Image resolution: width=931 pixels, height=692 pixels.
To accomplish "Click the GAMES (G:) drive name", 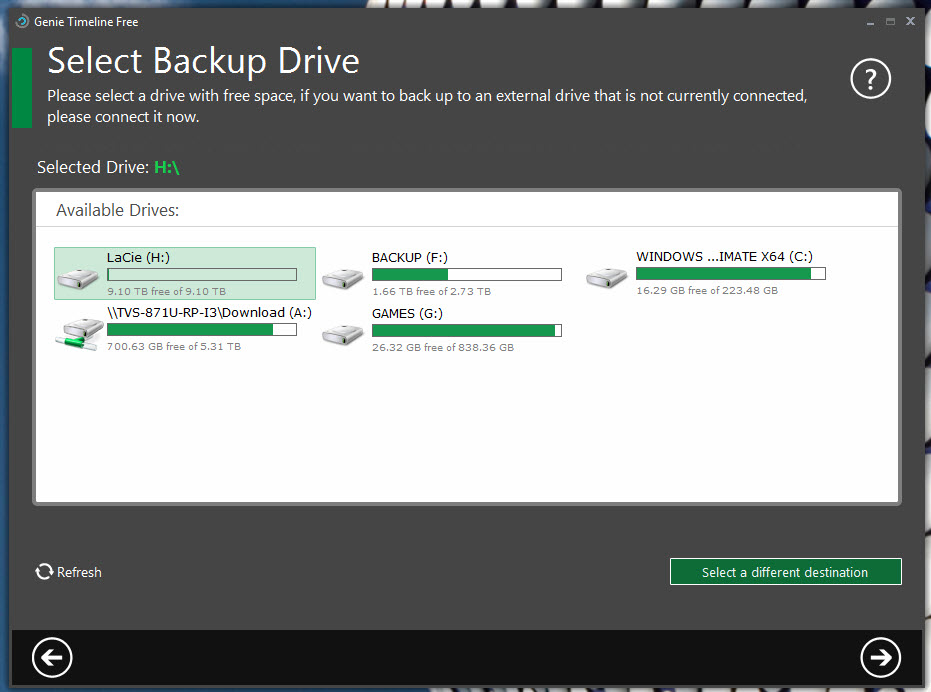I will click(407, 314).
